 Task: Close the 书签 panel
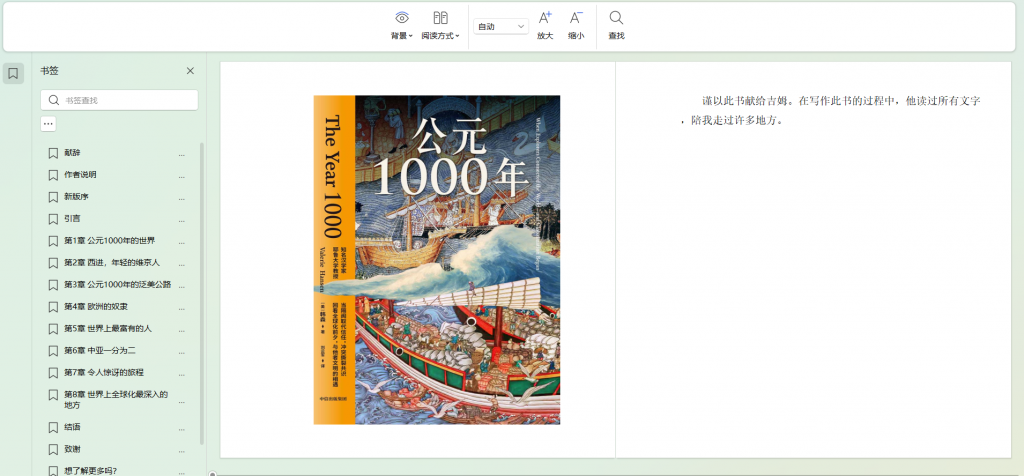click(190, 71)
